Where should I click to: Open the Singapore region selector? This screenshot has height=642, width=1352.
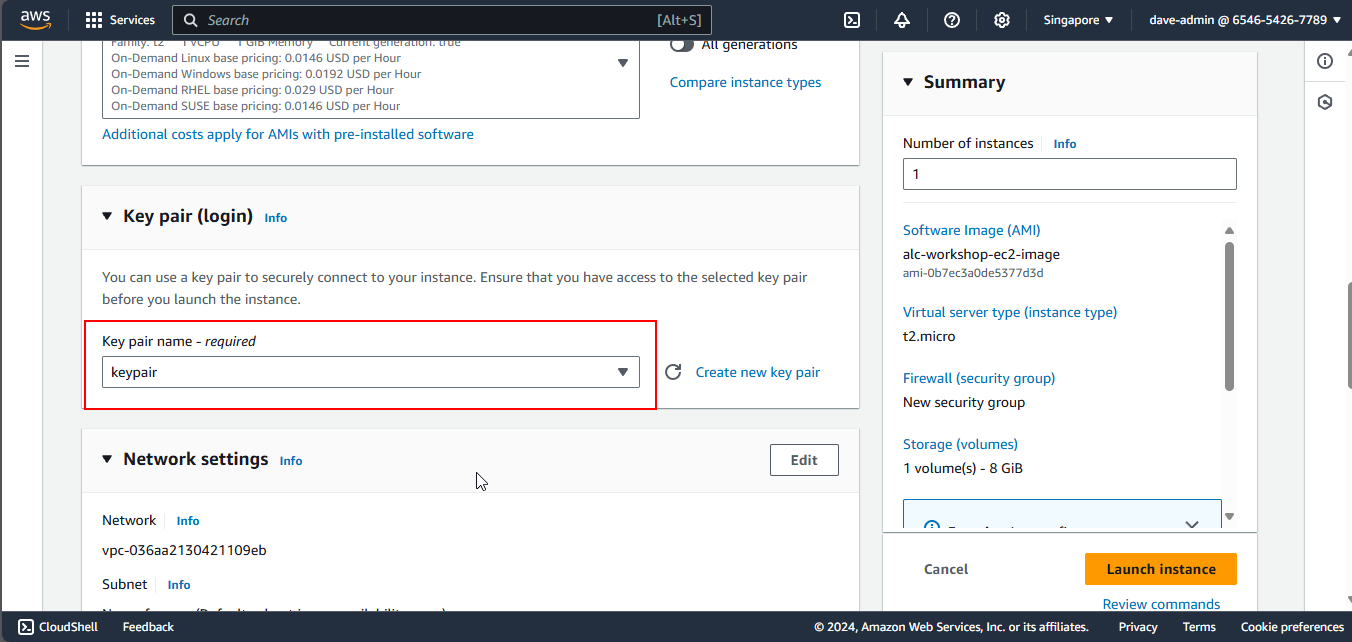(x=1078, y=20)
